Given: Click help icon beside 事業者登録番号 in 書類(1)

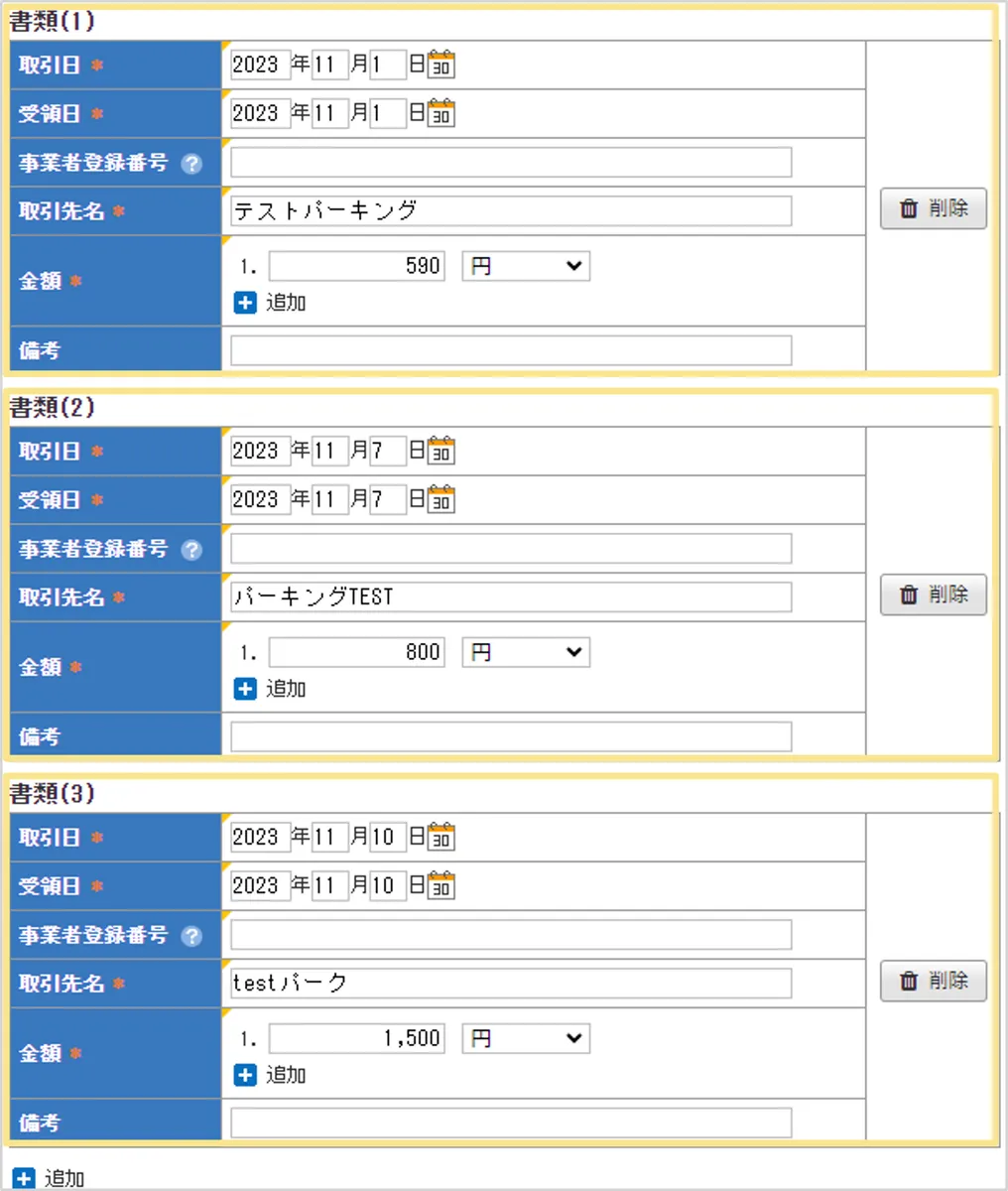Looking at the screenshot, I should [192, 164].
